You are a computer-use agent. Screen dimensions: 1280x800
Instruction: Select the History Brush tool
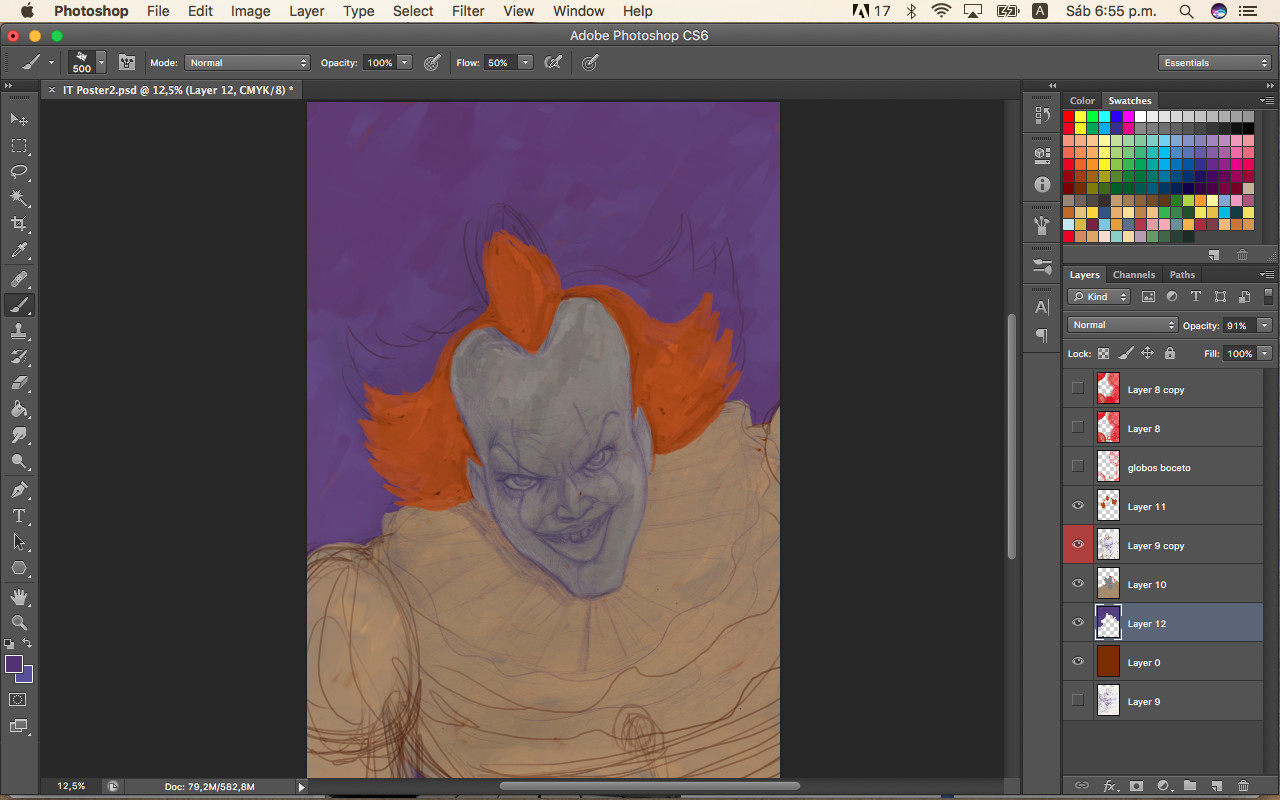pyautogui.click(x=19, y=357)
